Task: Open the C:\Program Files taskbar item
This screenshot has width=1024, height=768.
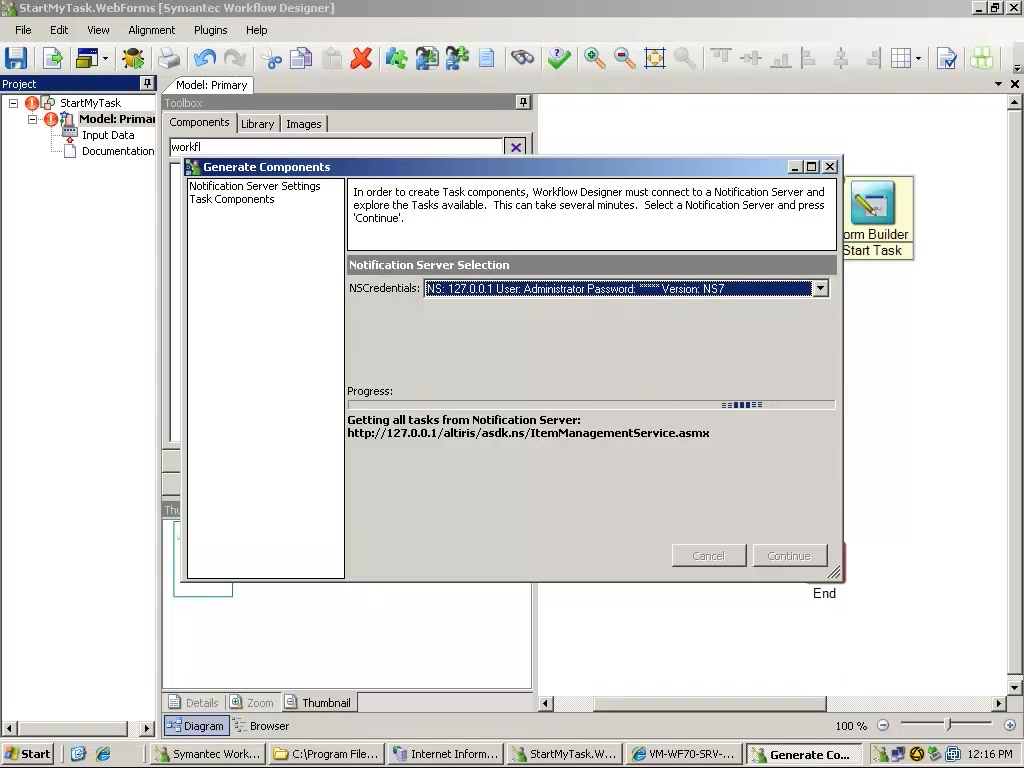Action: (x=328, y=754)
